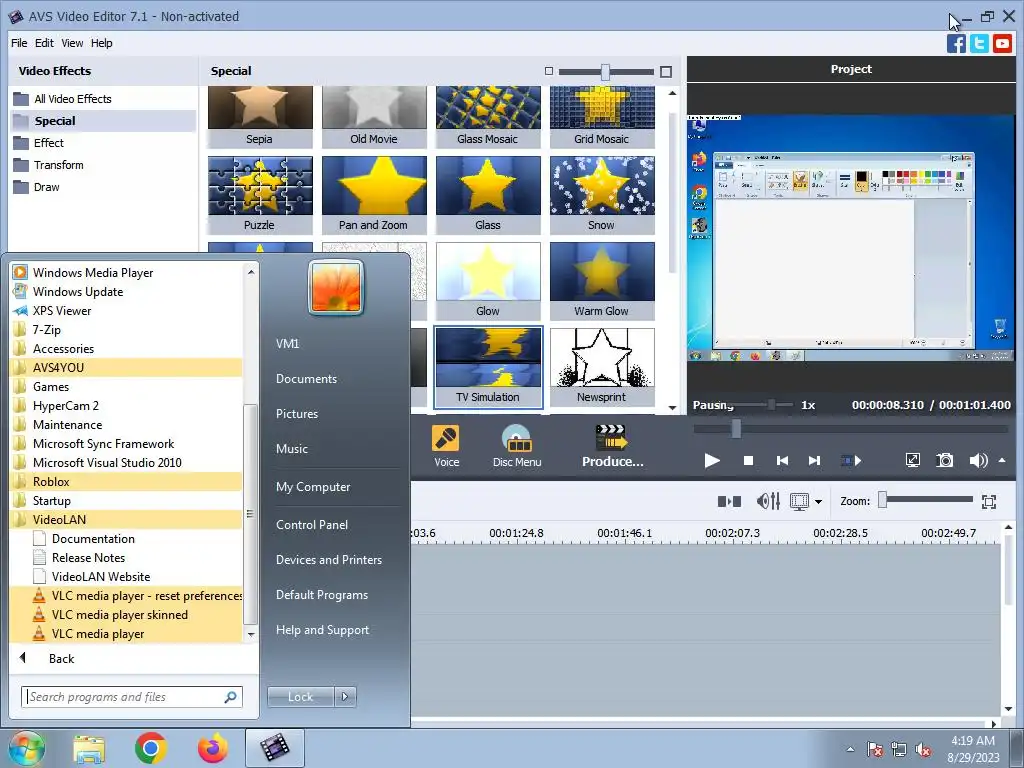Take a snapshot of the preview
1024x768 pixels.
tap(944, 460)
